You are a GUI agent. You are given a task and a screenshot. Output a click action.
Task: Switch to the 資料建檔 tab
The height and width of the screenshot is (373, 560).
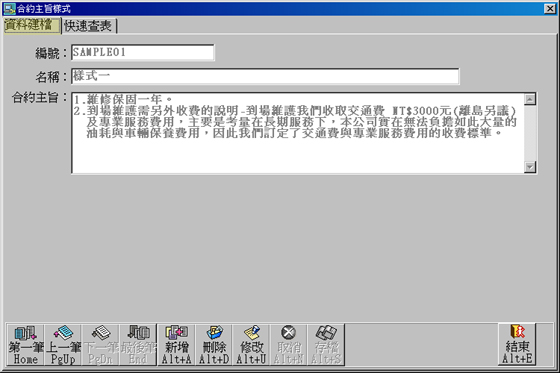pos(31,25)
